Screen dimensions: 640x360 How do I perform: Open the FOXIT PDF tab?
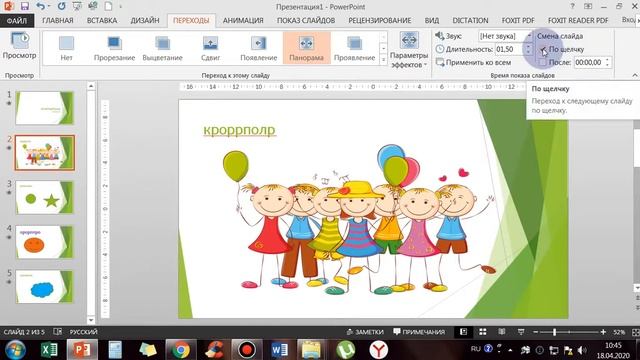coord(518,20)
